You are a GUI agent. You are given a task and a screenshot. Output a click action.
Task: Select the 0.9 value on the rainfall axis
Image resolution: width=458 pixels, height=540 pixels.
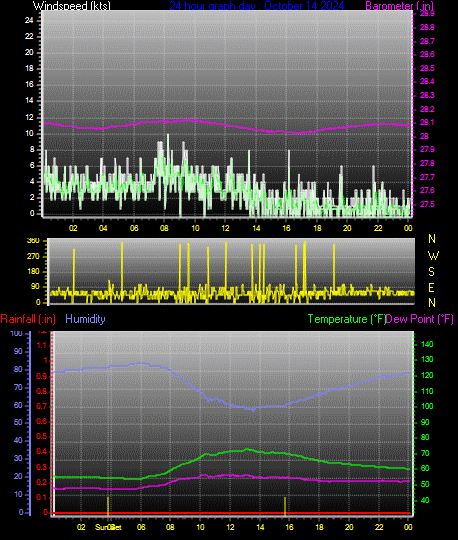[42, 376]
